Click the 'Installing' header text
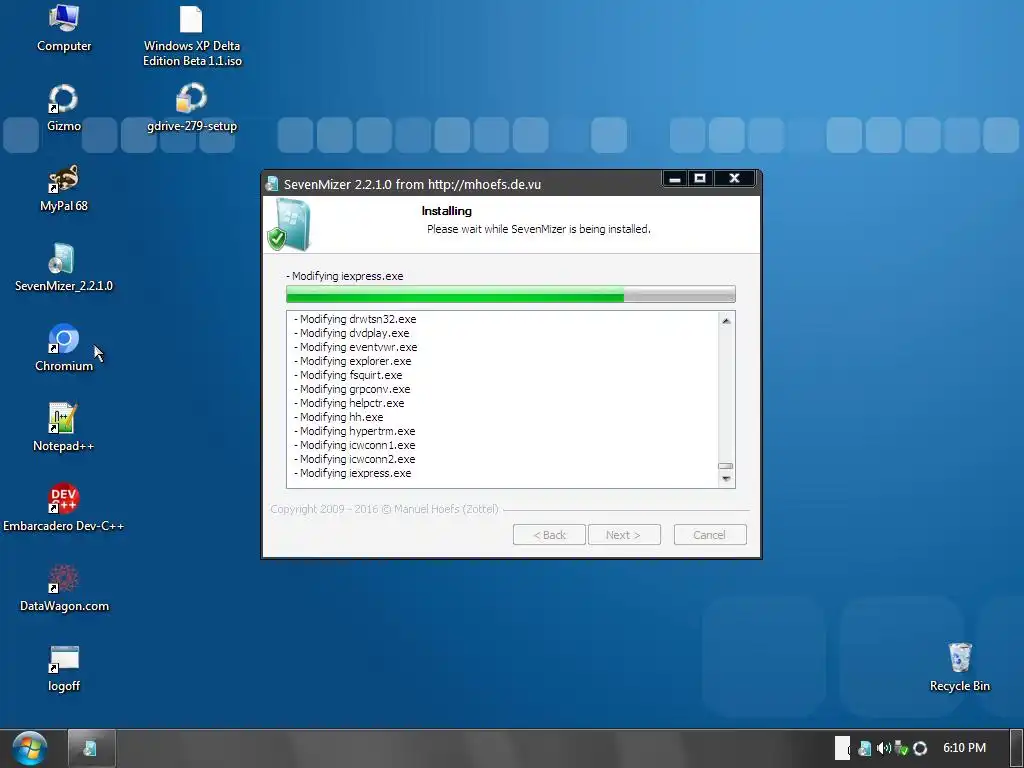The width and height of the screenshot is (1024, 768). (447, 211)
